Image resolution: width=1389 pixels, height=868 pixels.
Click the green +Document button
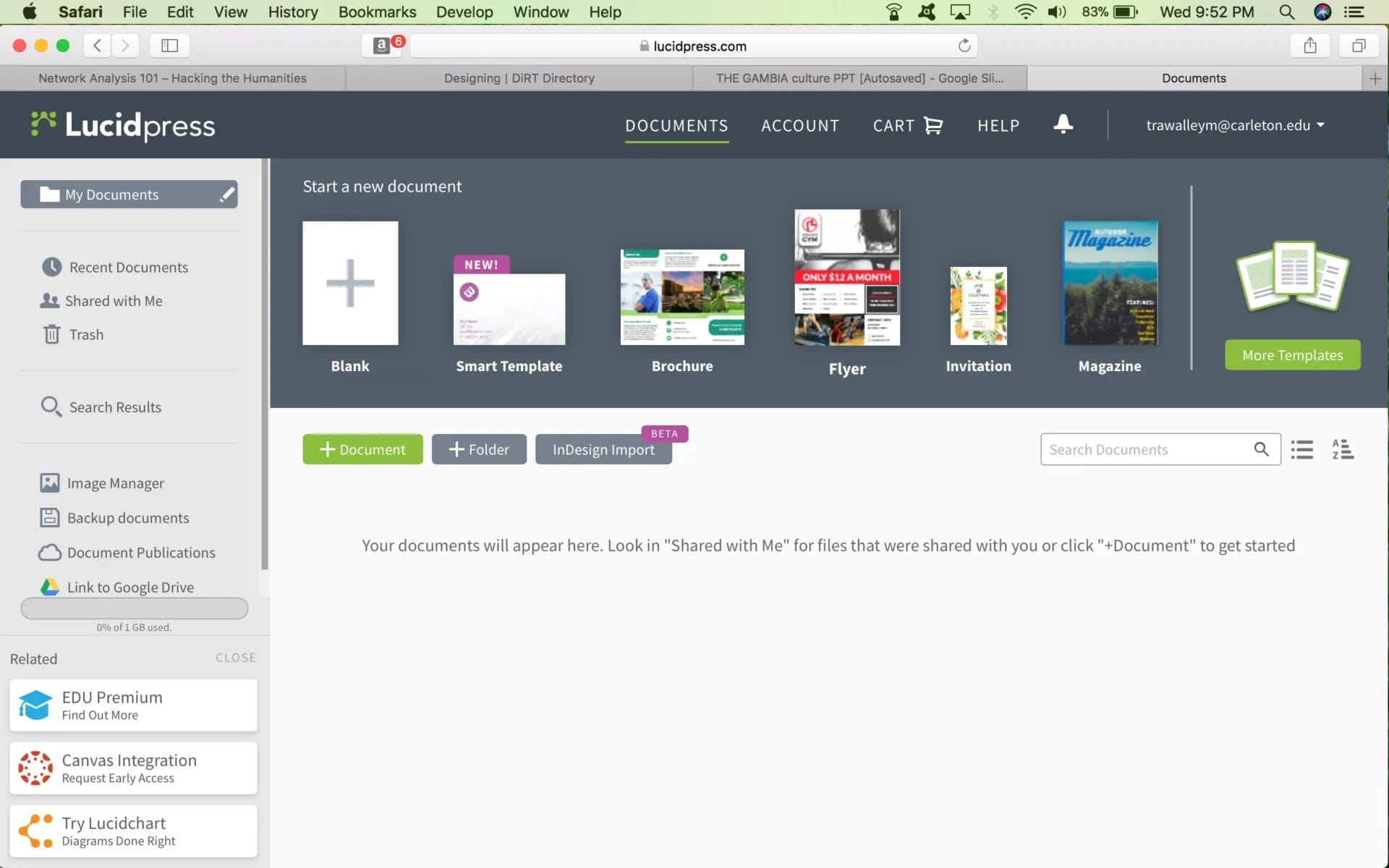pyautogui.click(x=362, y=449)
